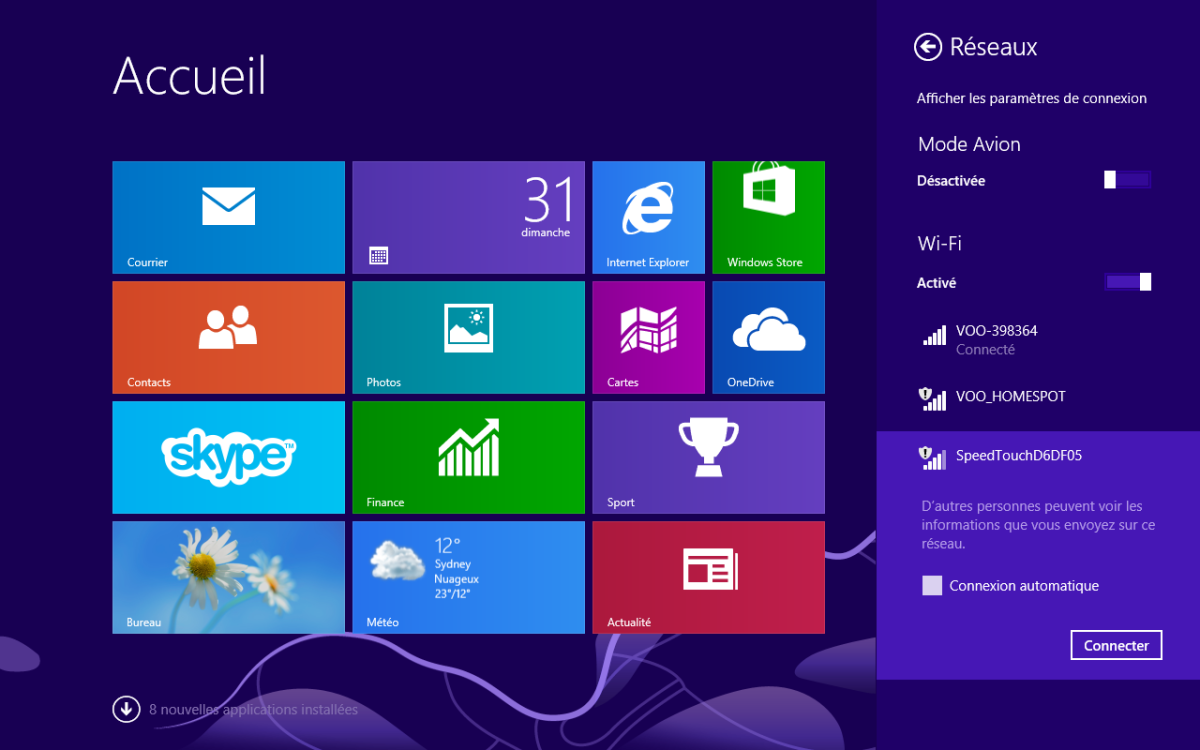
Task: Open the Bureau desktop tile
Action: [228, 577]
